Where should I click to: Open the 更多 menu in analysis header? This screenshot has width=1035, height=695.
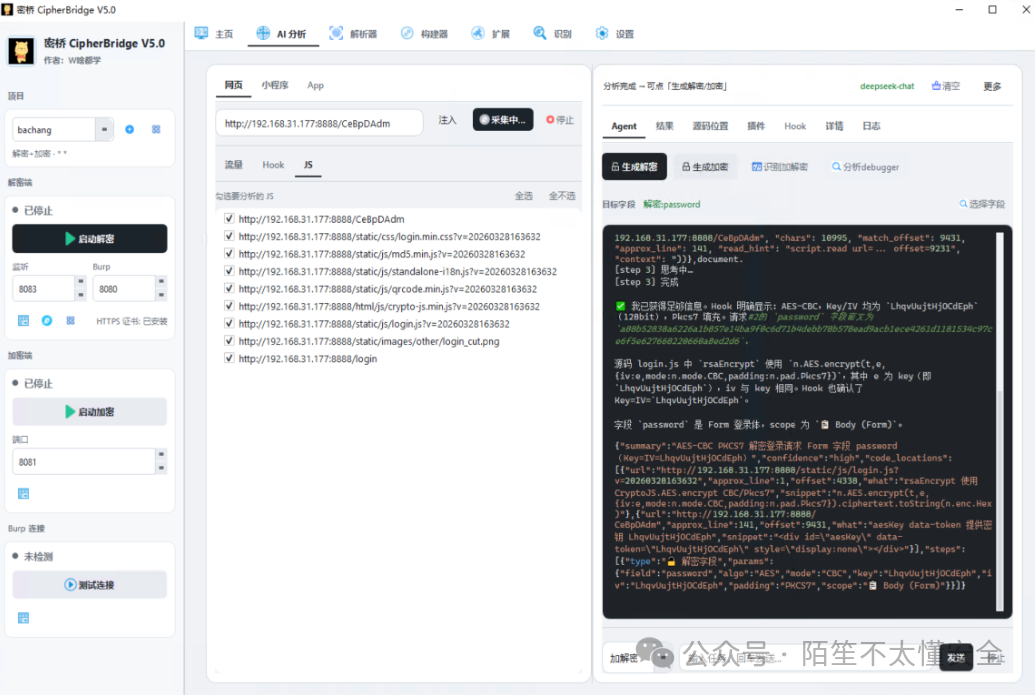click(x=991, y=86)
